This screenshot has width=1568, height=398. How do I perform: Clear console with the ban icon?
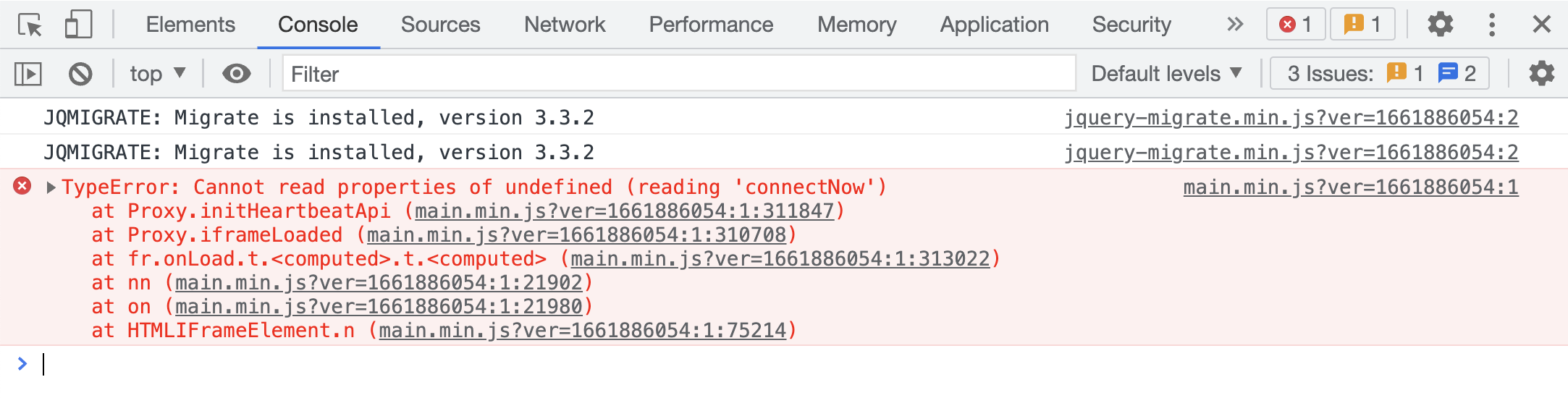[x=80, y=74]
